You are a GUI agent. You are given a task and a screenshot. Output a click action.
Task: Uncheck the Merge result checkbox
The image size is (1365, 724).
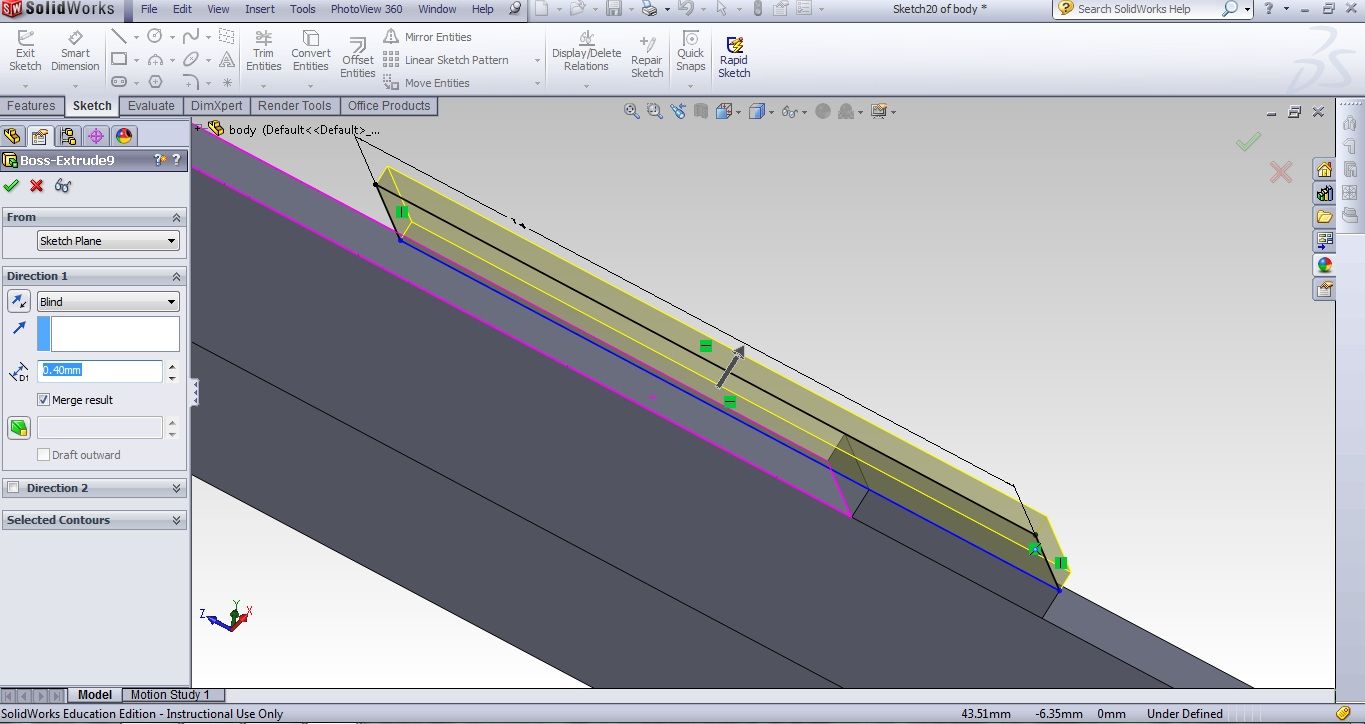click(x=44, y=400)
